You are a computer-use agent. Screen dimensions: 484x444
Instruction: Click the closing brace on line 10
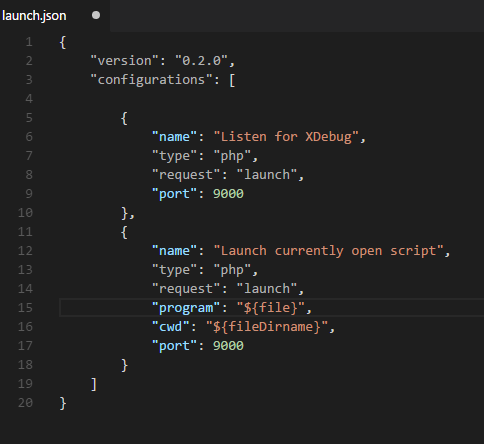[125, 213]
